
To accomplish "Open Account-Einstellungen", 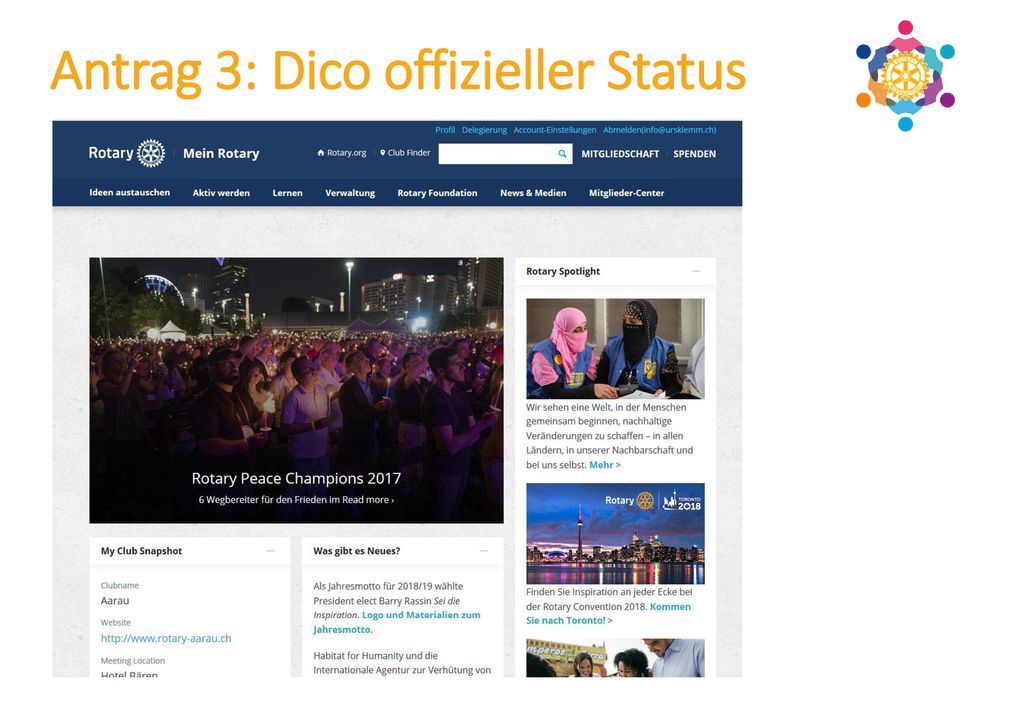I will (x=554, y=130).
